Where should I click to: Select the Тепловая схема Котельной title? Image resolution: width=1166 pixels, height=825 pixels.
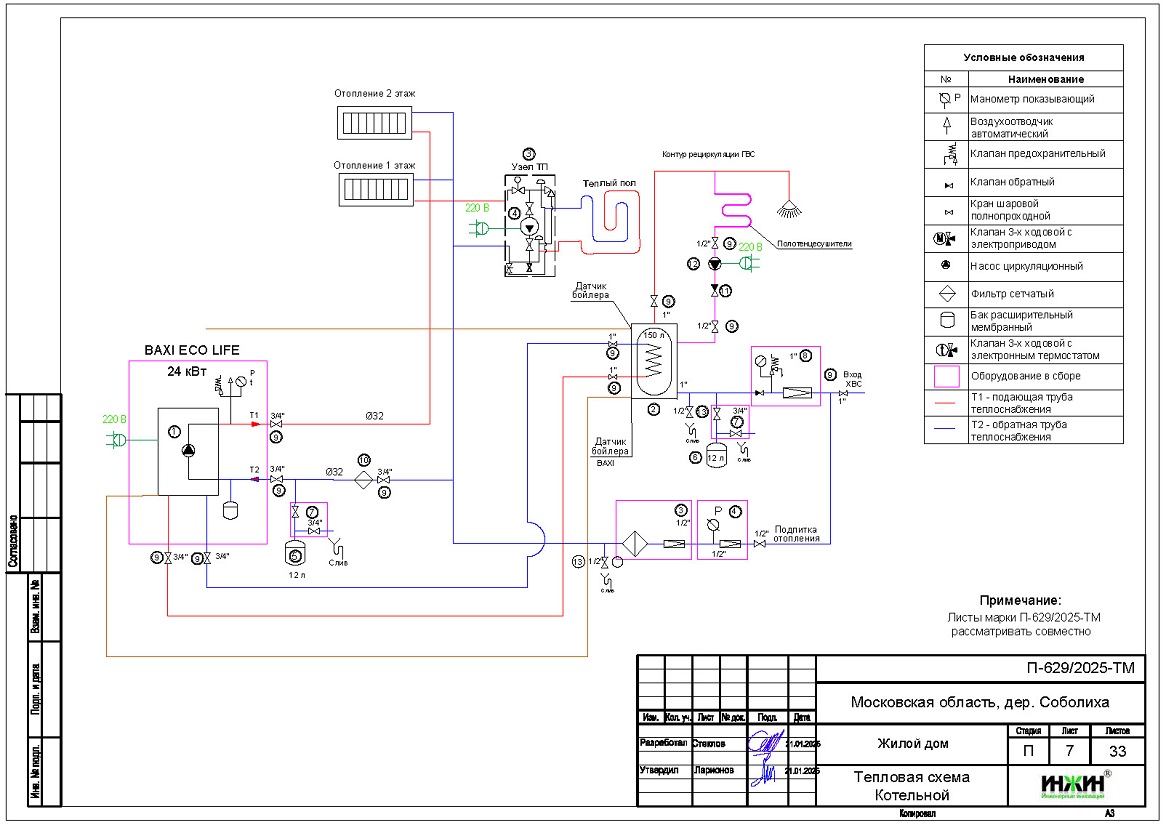tap(910, 786)
